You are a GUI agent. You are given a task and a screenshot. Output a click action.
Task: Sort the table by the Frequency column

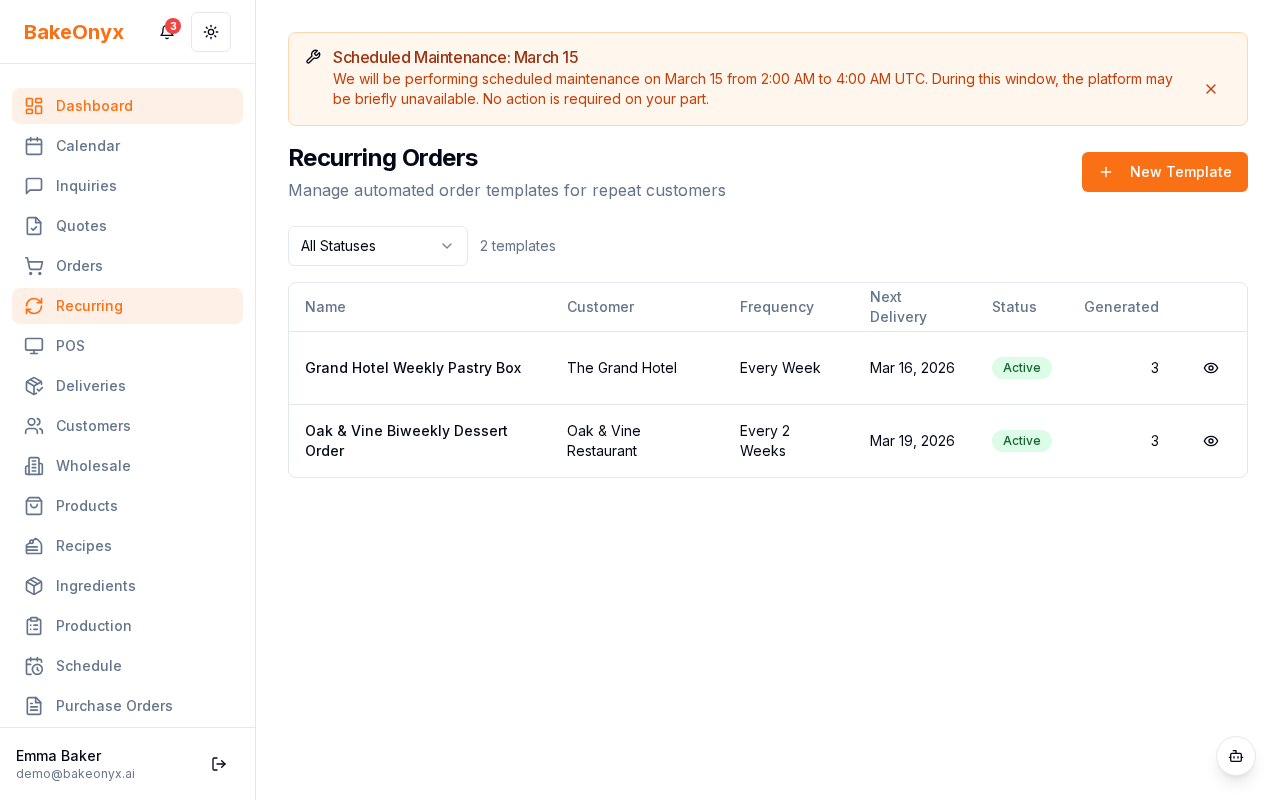click(x=777, y=307)
